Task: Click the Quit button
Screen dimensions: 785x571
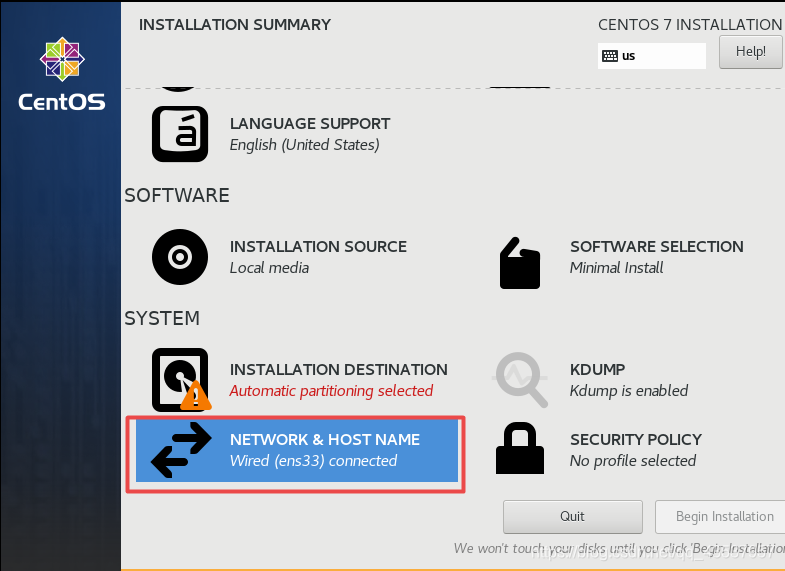Action: (x=573, y=516)
